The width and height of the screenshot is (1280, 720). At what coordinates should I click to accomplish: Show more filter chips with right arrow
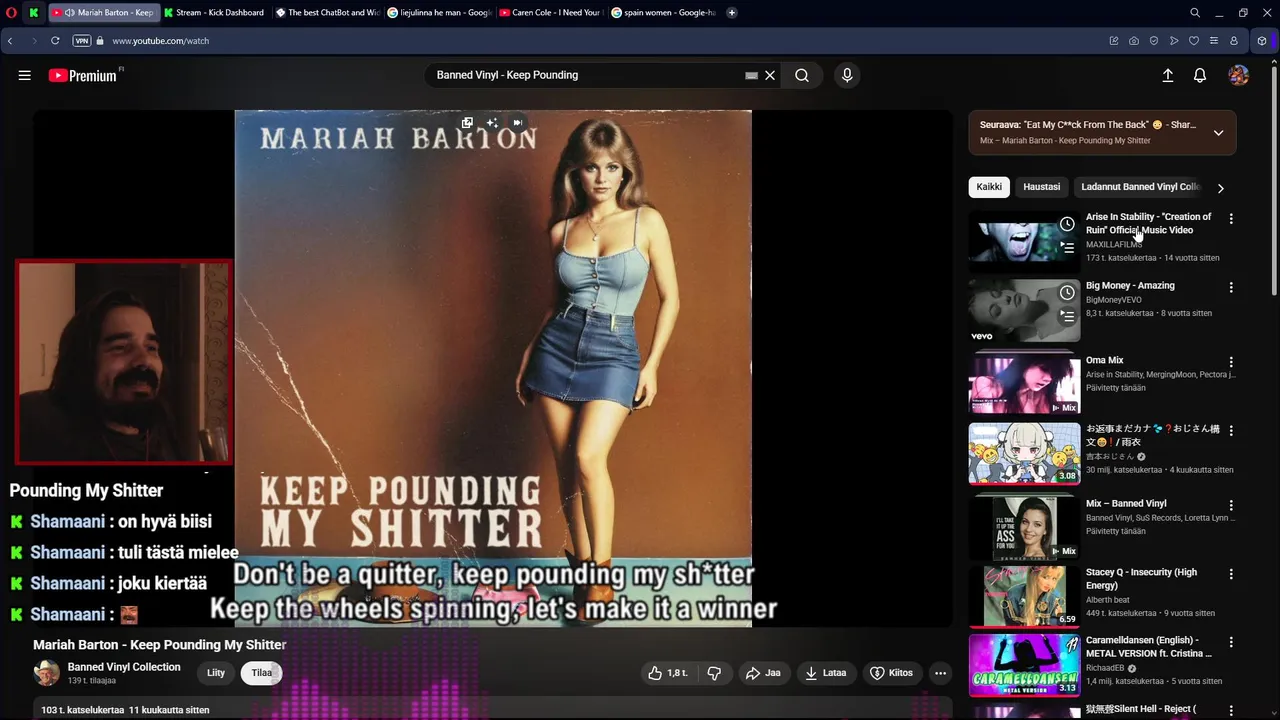pos(1220,187)
